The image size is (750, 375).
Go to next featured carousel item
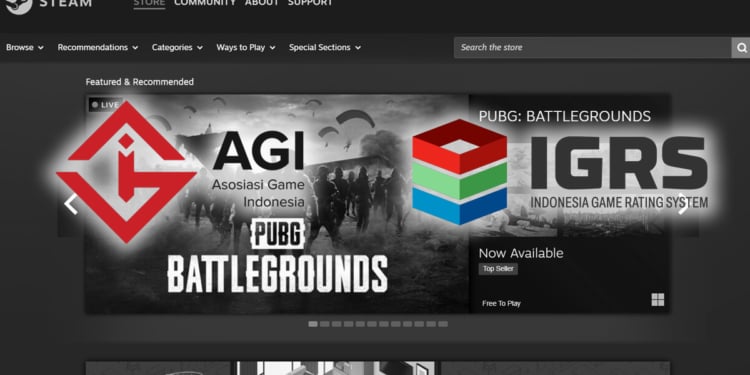pos(684,204)
